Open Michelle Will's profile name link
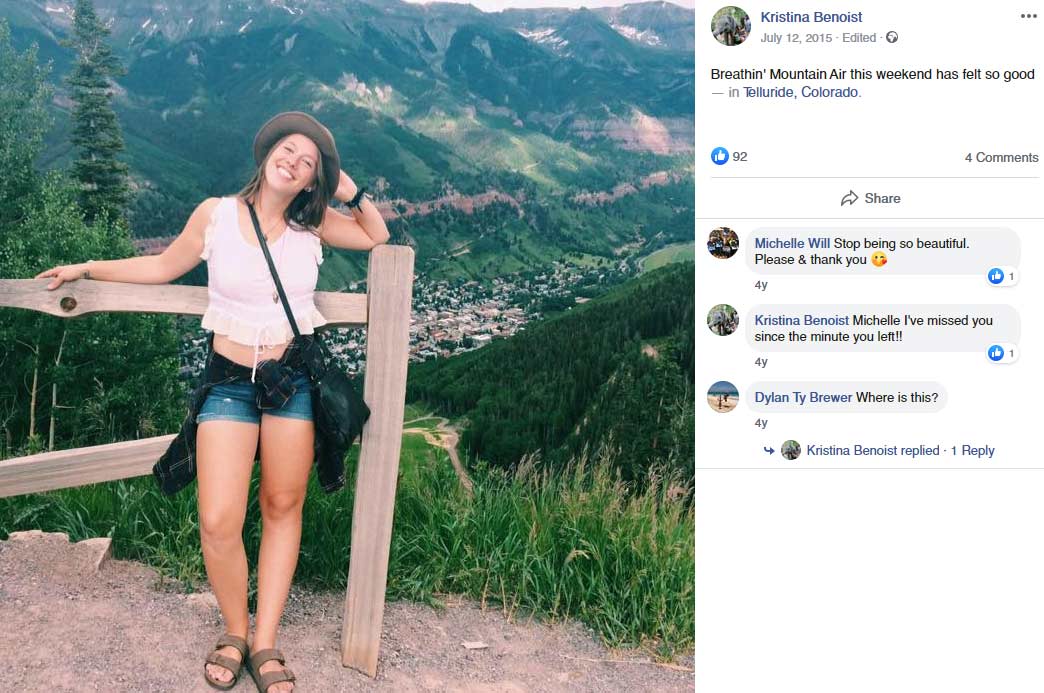The height and width of the screenshot is (693, 1044). coord(792,243)
